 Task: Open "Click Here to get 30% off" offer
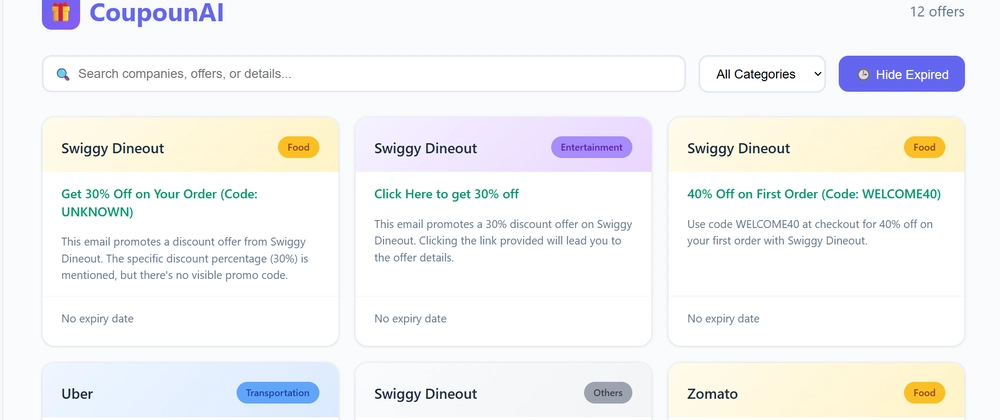pyautogui.click(x=446, y=194)
